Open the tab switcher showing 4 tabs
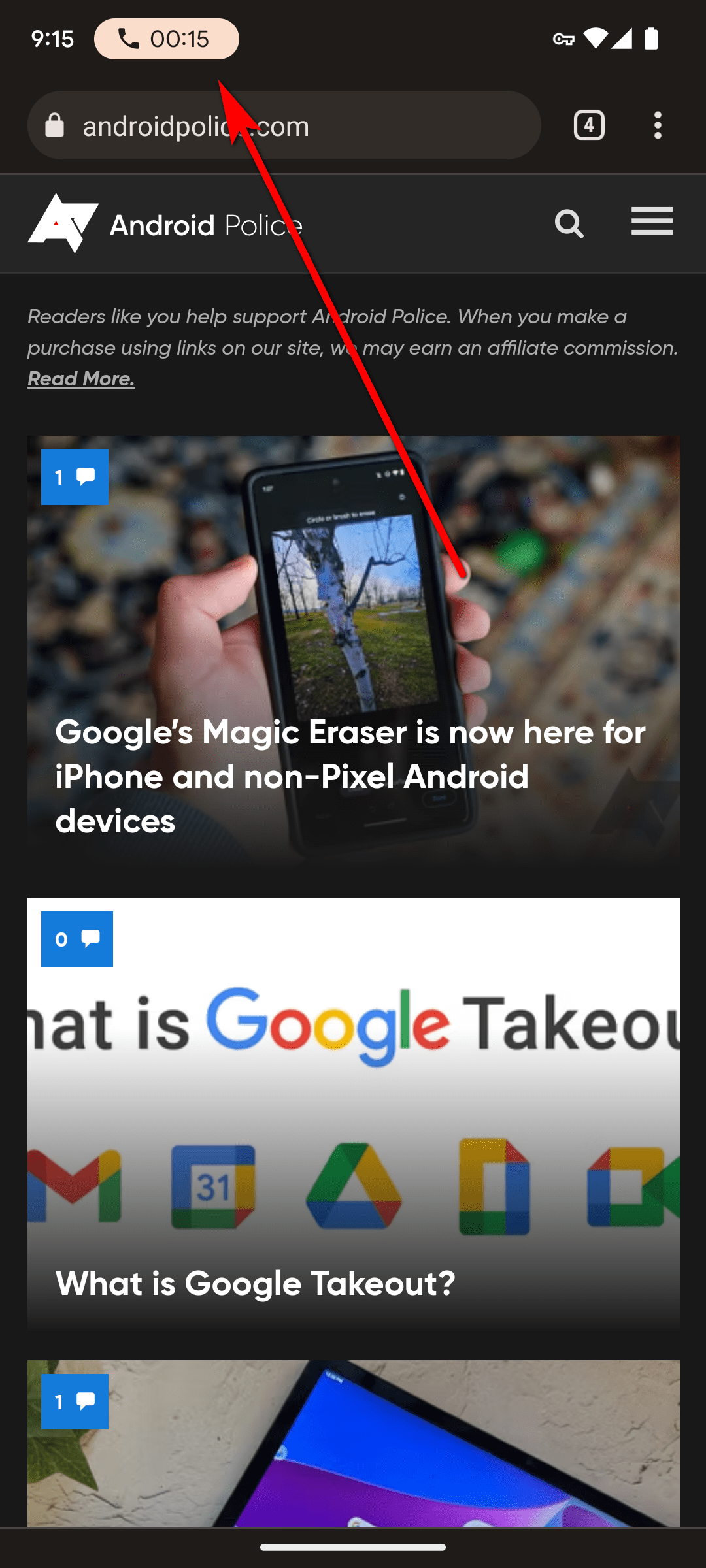706x1568 pixels. (x=589, y=125)
